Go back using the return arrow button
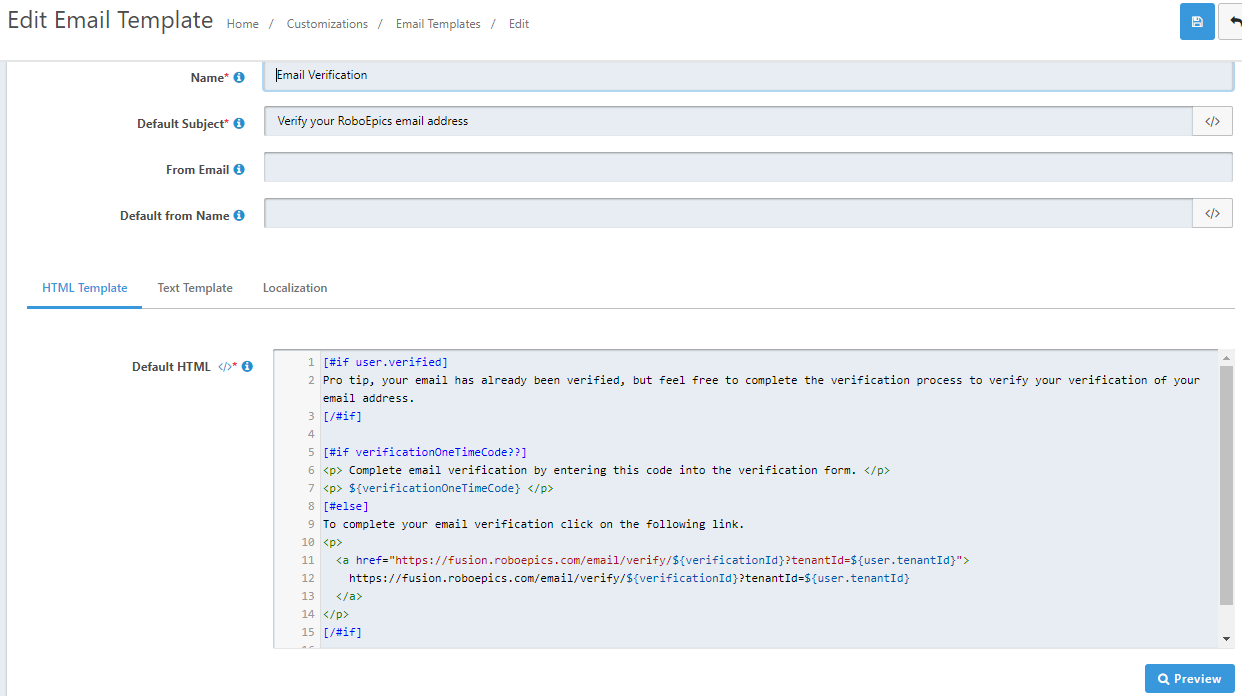The width and height of the screenshot is (1242, 696). pyautogui.click(x=1231, y=22)
